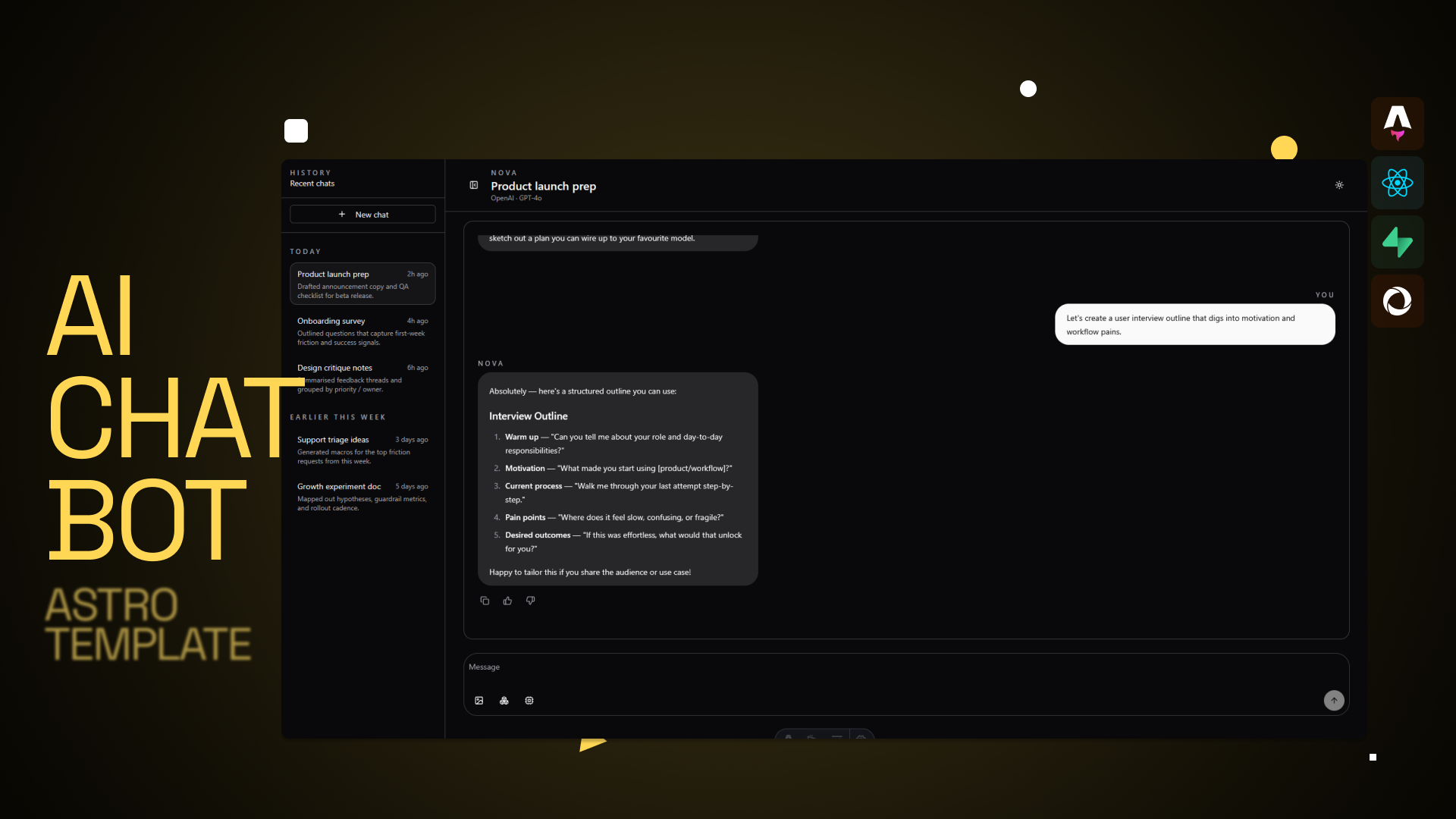Click the Astro framework logo tile
The image size is (1456, 819).
point(1397,124)
